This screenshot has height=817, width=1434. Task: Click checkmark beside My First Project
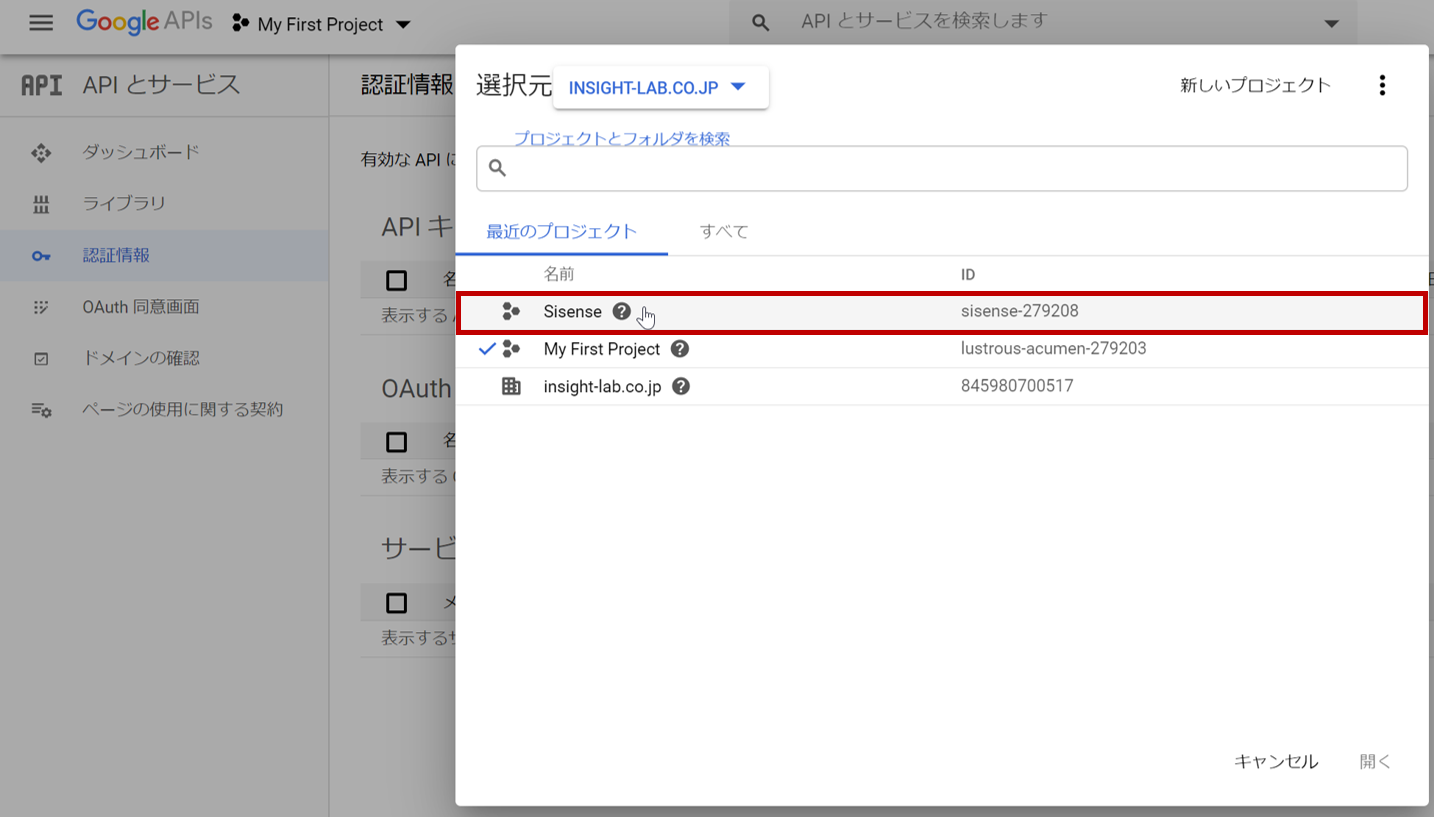point(487,349)
